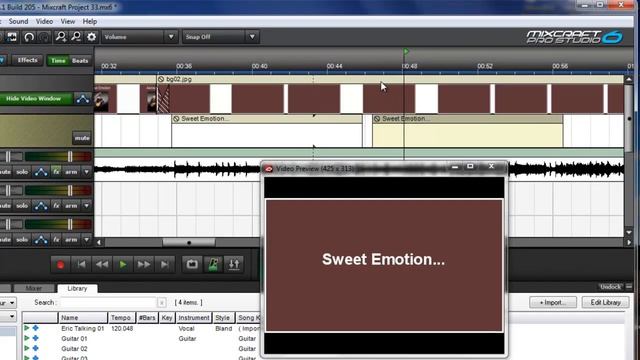Viewport: 640px width, 360px height.
Task: Preview Guitar 01 with its play icon
Action: point(27,338)
